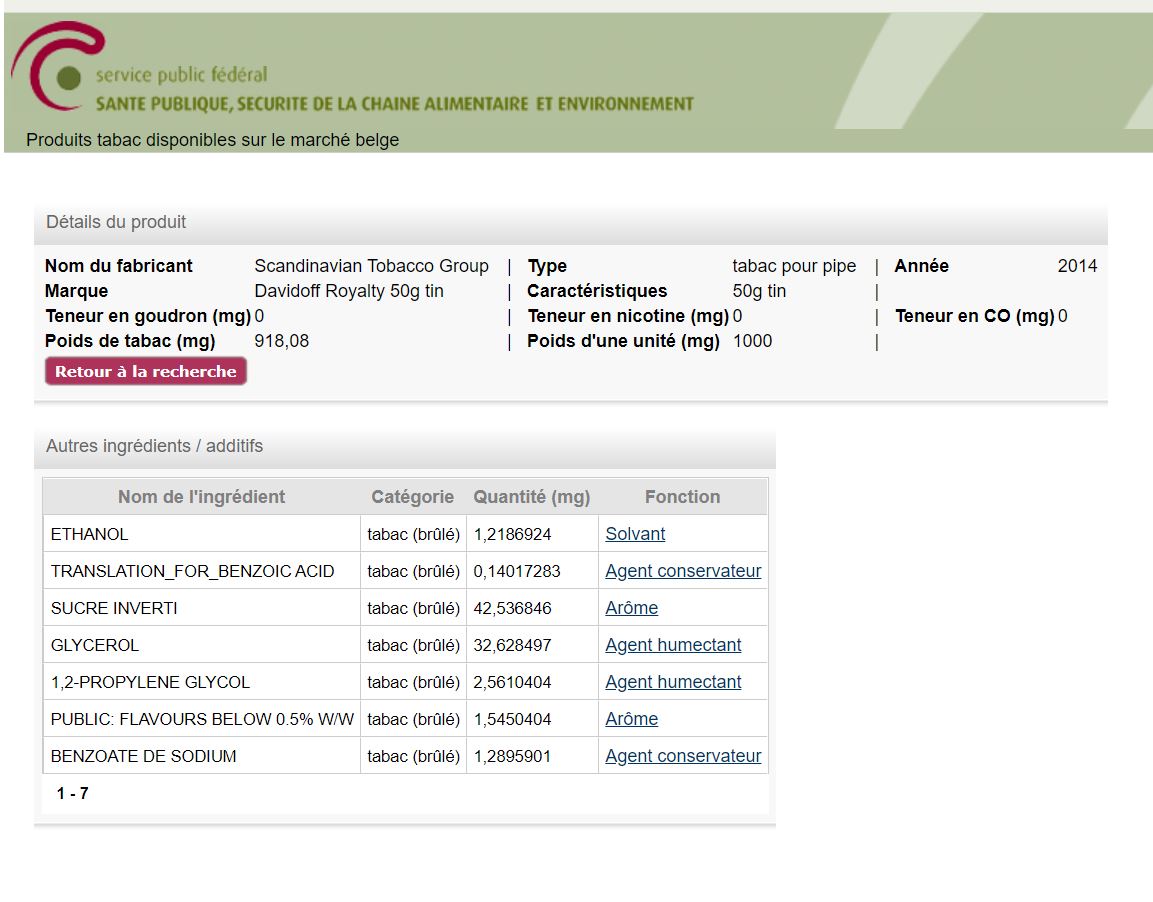The image size is (1153, 902).
Task: Click quantity value 1,5450404
Action: (513, 719)
